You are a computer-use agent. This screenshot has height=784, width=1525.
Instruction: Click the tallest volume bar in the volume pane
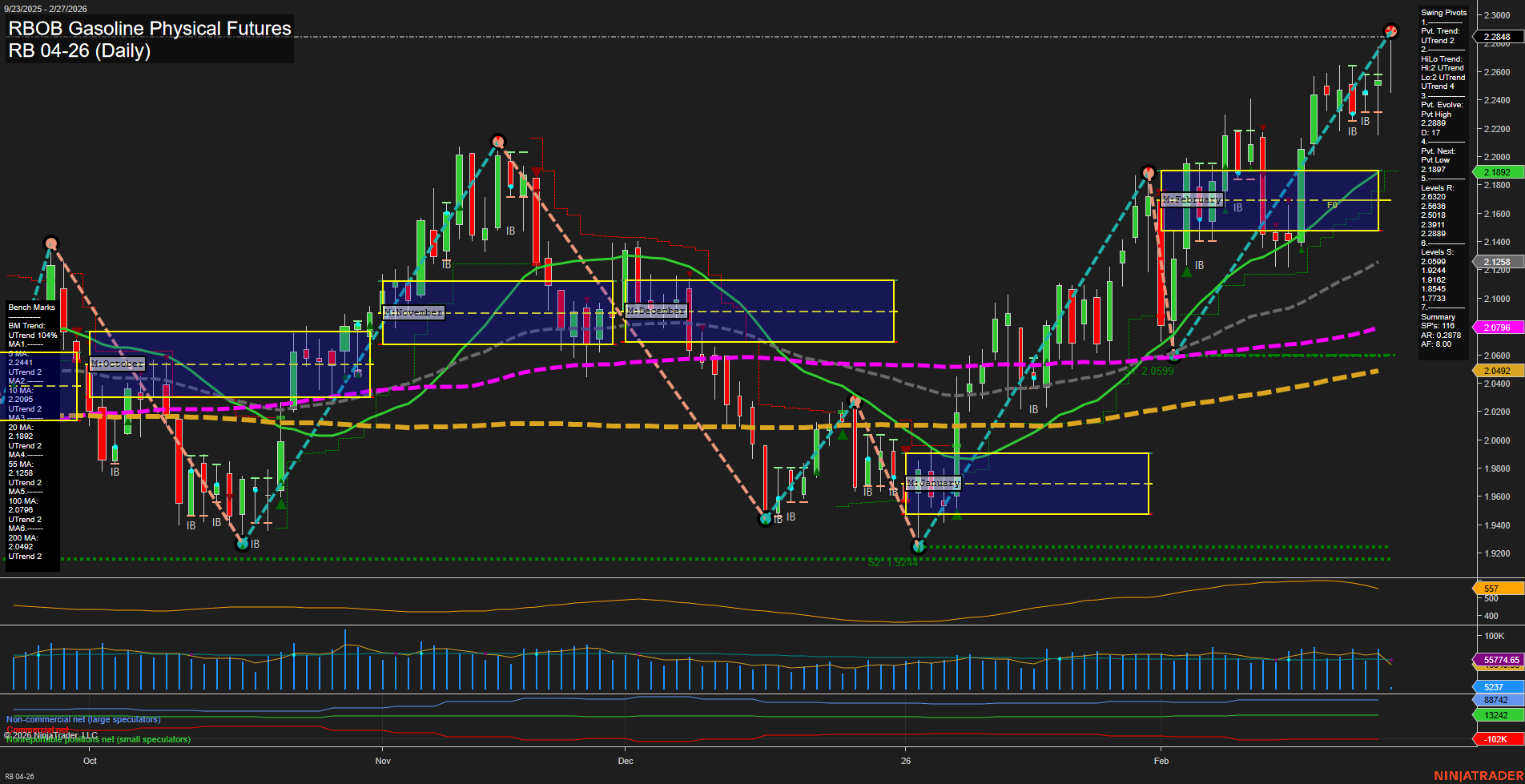click(344, 653)
